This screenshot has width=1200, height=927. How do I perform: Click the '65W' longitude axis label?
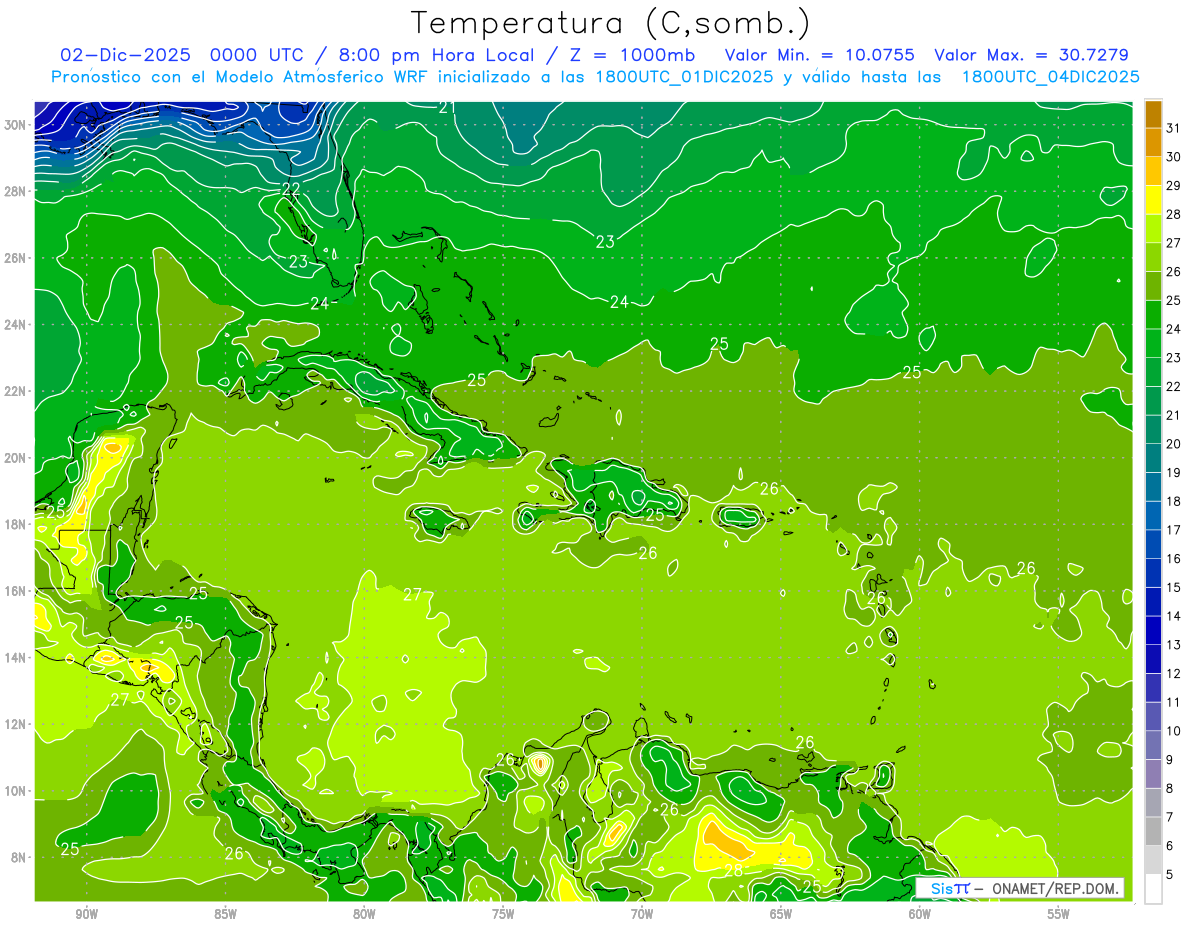coord(781,913)
